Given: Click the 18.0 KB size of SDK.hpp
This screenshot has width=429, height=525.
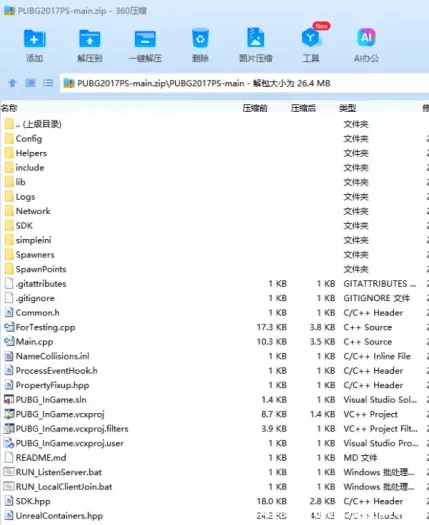Looking at the screenshot, I should coord(272,501).
